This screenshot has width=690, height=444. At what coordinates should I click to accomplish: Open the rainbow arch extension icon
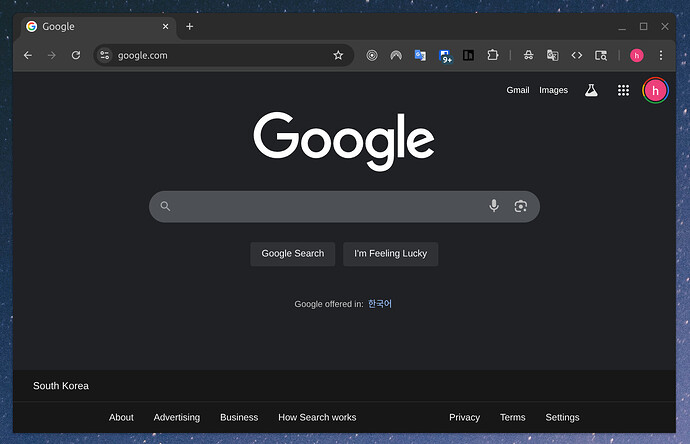[x=396, y=55]
